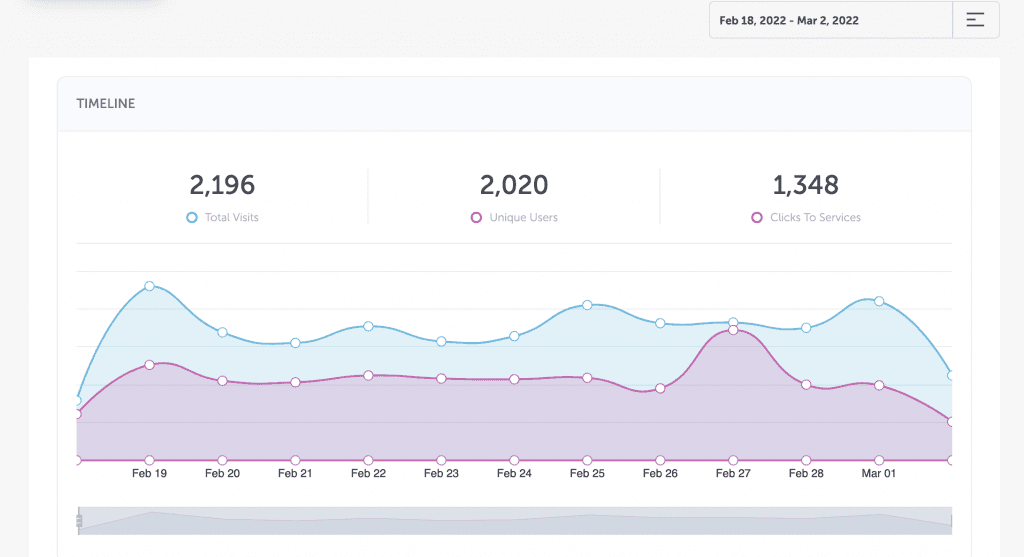Click the Total Visits blue circle marker icon
Screen dimensions: 1024x557
[191, 217]
